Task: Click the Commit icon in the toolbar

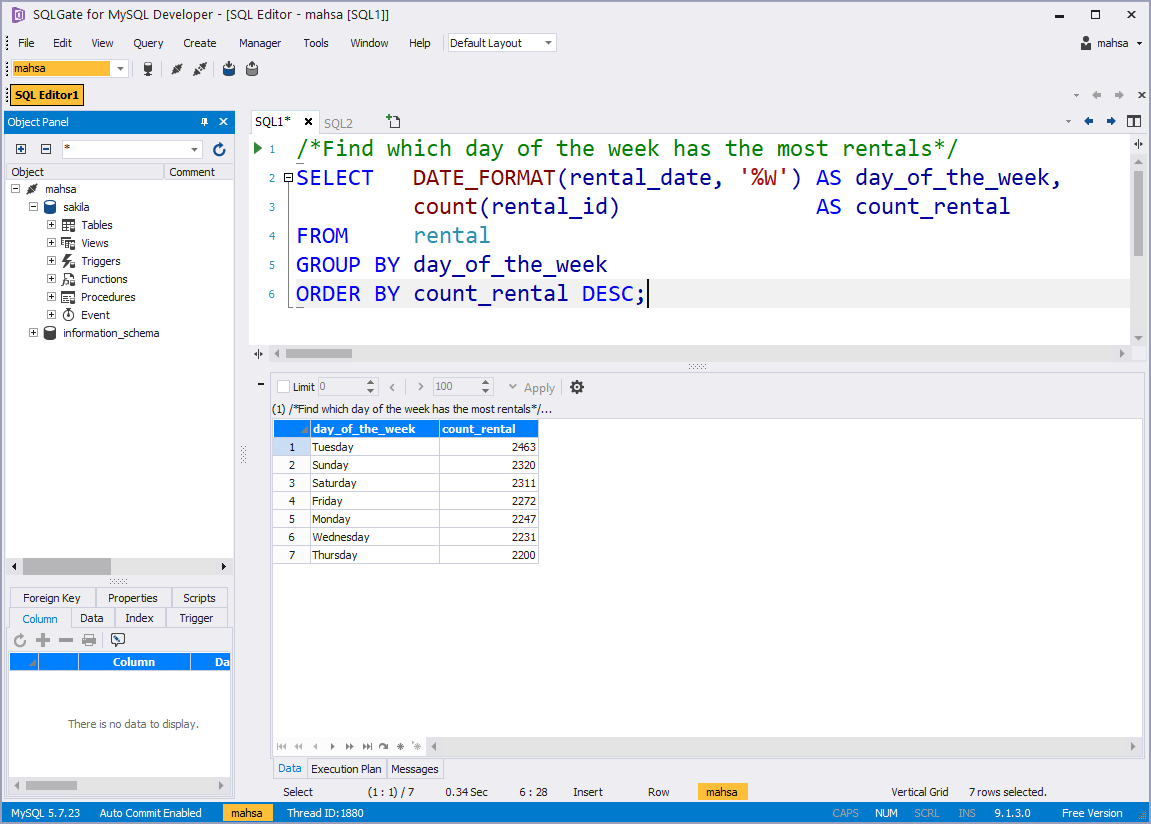Action: tap(228, 68)
